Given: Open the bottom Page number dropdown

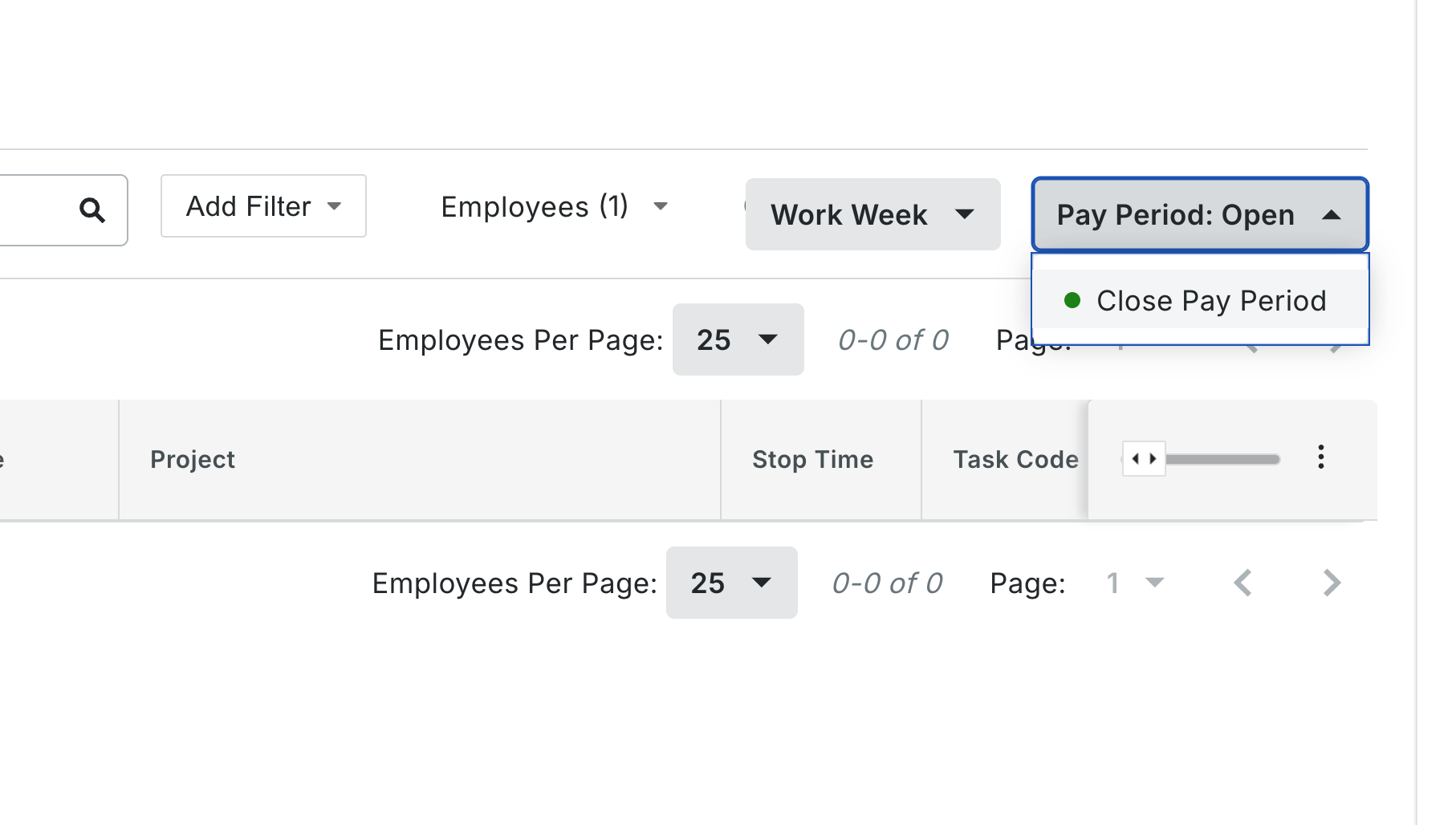Looking at the screenshot, I should point(1134,583).
